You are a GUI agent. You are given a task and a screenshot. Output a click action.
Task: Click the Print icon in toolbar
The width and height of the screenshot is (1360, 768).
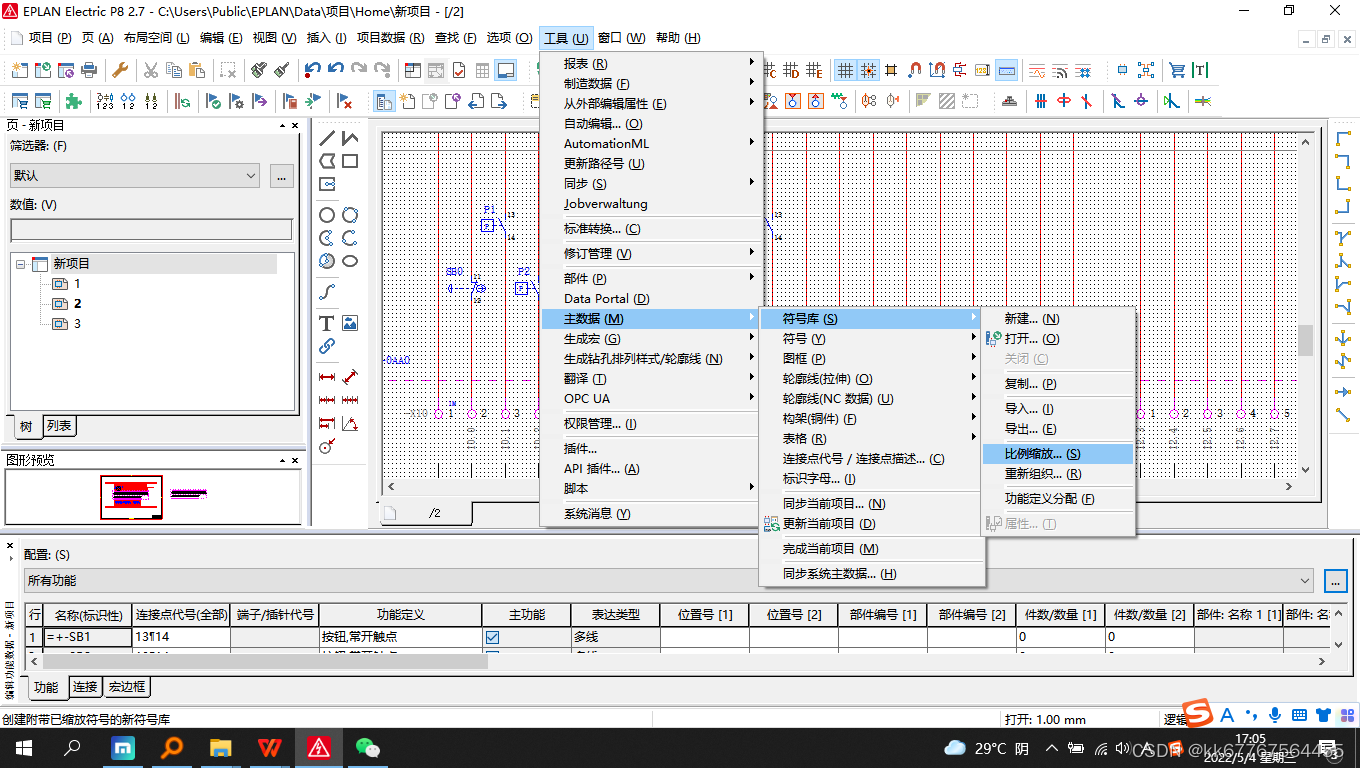89,70
